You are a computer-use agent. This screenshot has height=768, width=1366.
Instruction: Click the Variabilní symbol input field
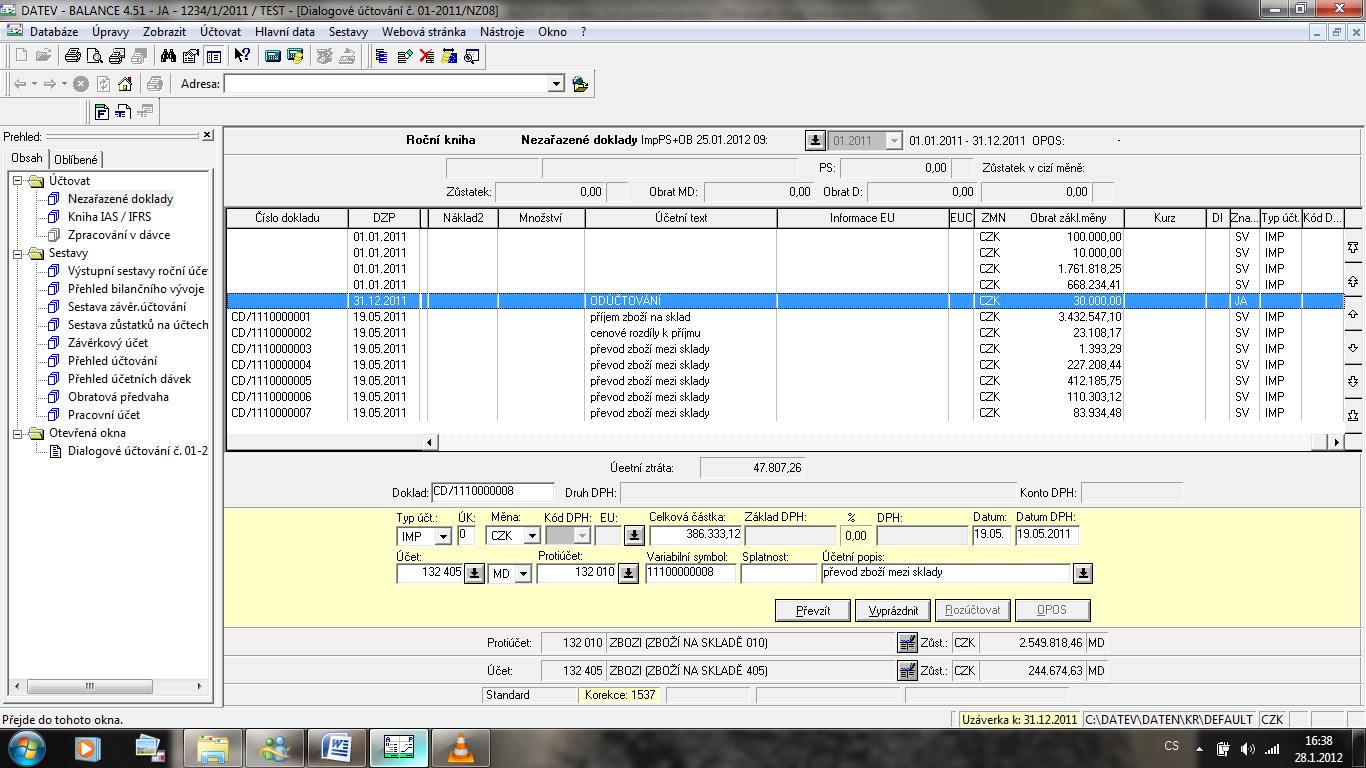(691, 574)
